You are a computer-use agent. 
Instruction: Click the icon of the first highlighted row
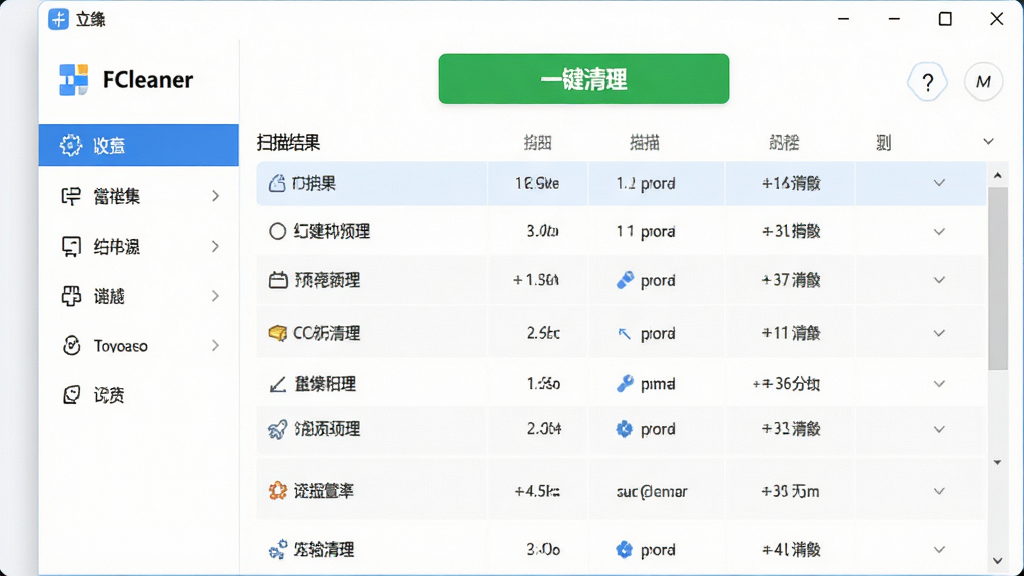pos(277,184)
